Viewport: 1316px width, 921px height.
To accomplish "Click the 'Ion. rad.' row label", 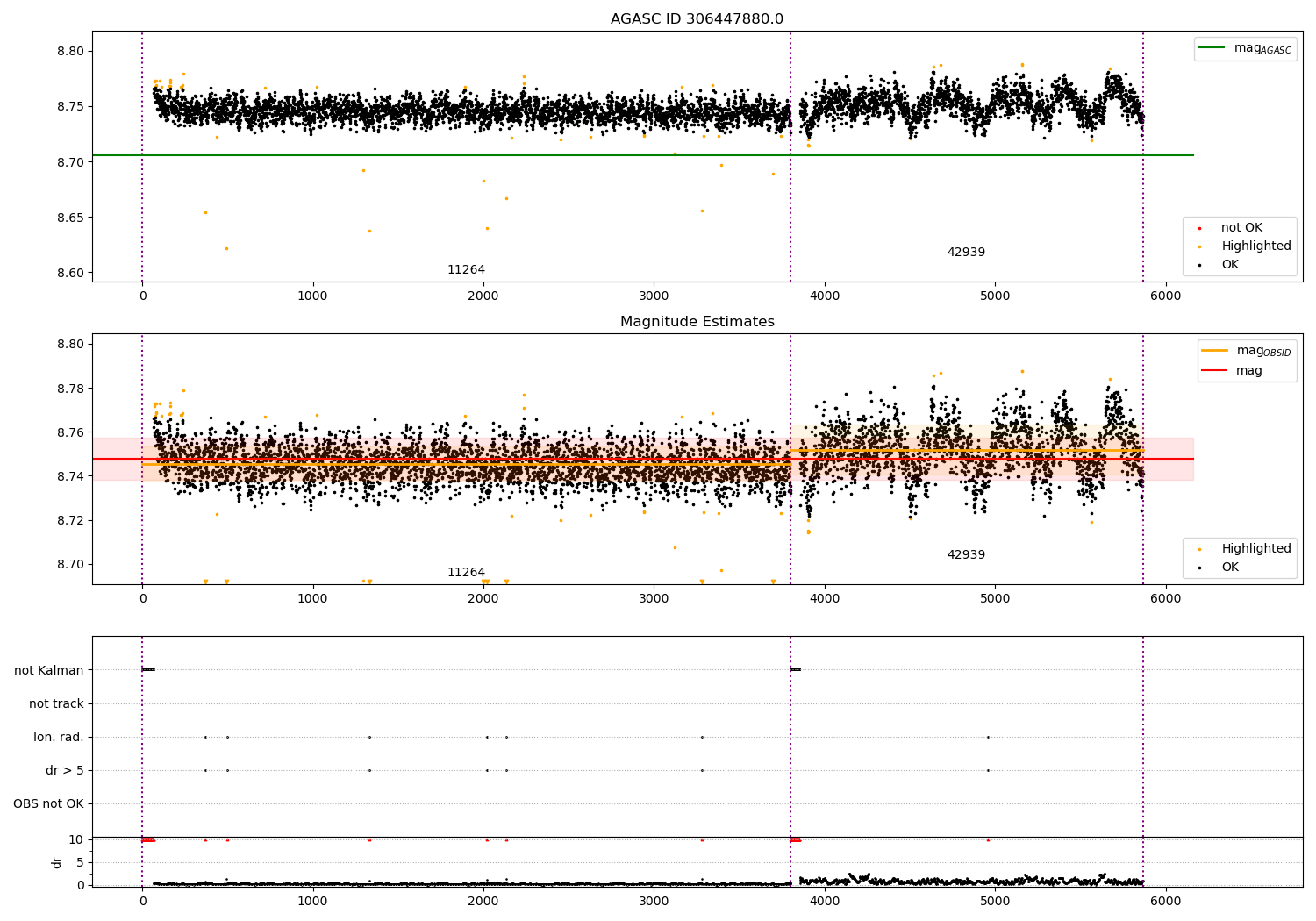I will point(59,737).
